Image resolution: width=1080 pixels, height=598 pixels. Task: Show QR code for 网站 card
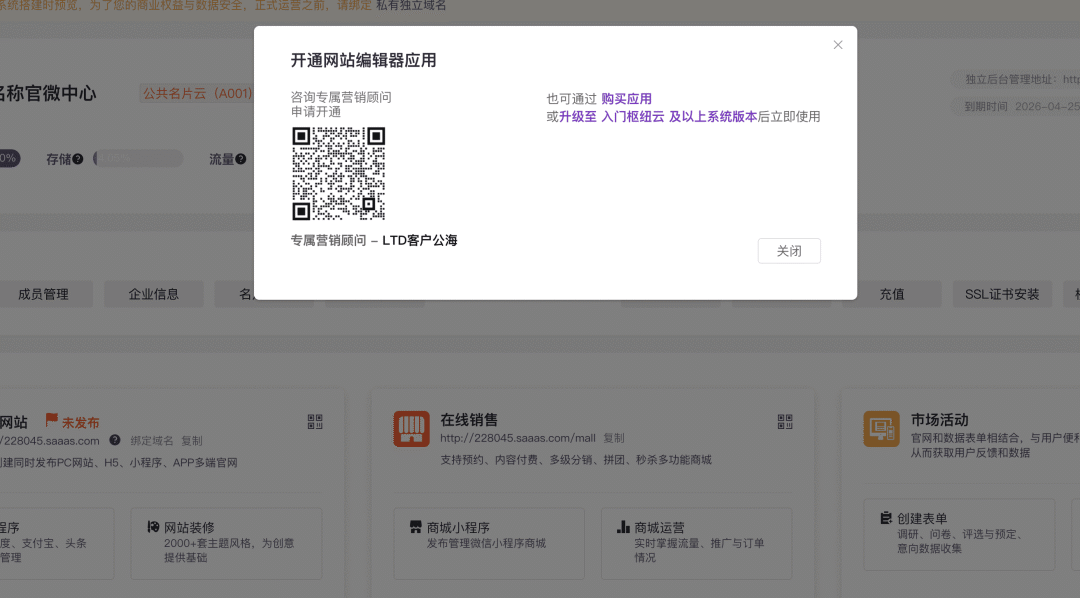315,422
